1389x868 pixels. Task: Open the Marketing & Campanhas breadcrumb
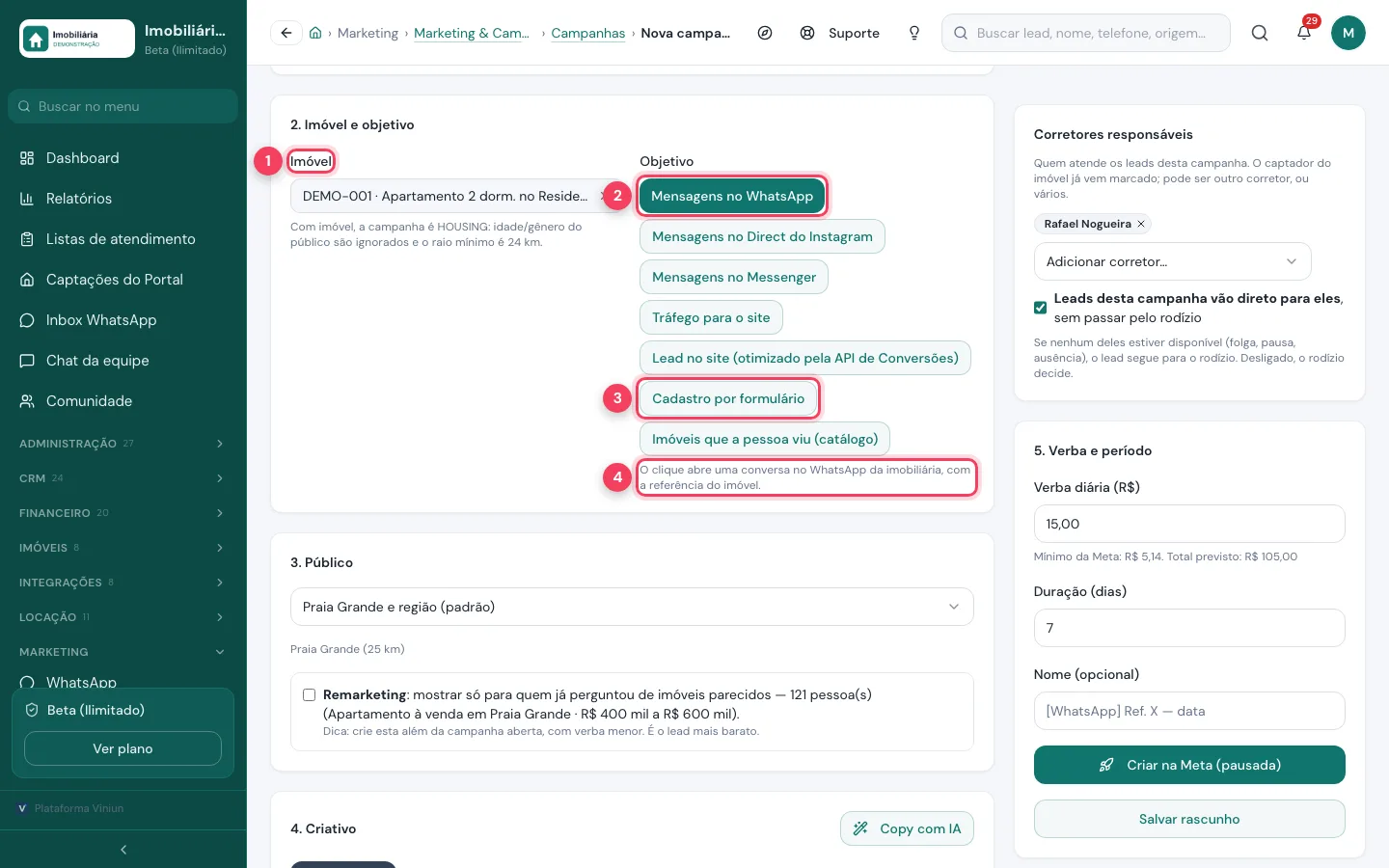(x=472, y=33)
